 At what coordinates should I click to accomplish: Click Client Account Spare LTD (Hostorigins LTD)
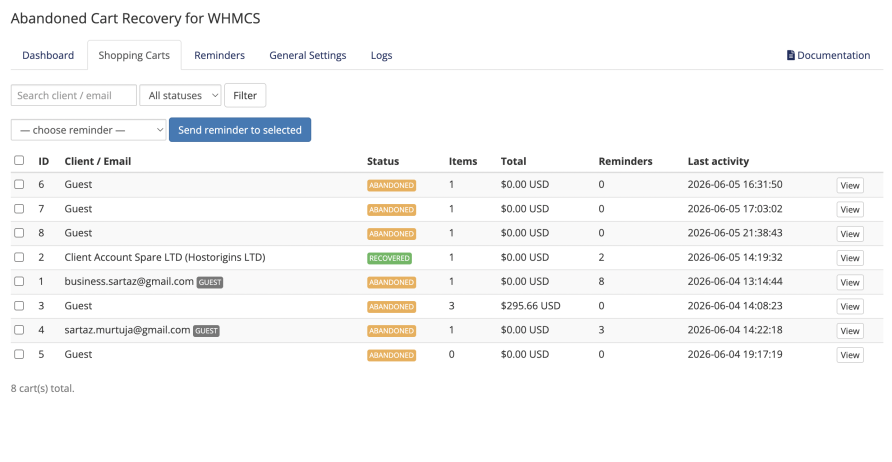165,257
